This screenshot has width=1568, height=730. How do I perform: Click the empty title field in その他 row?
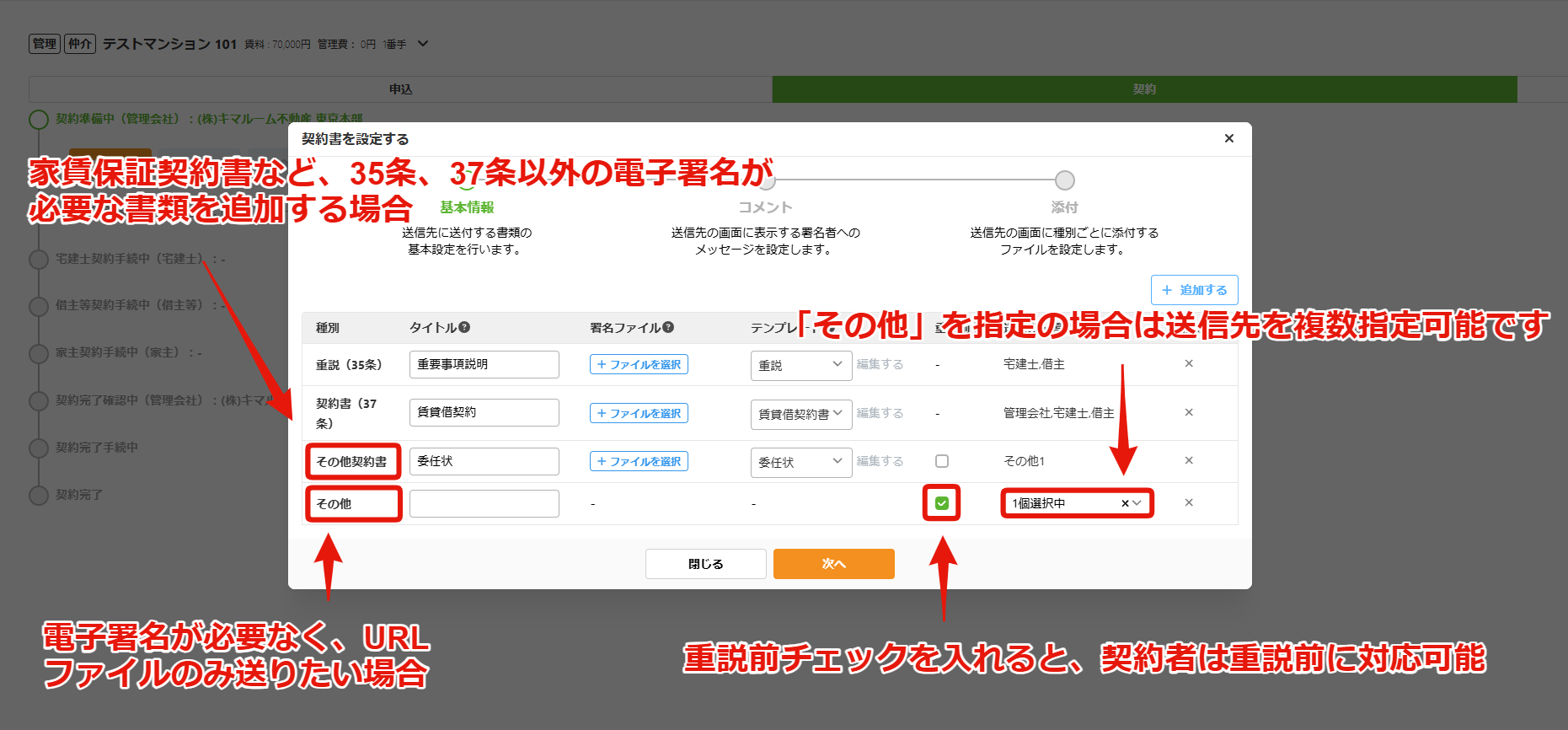coord(484,503)
